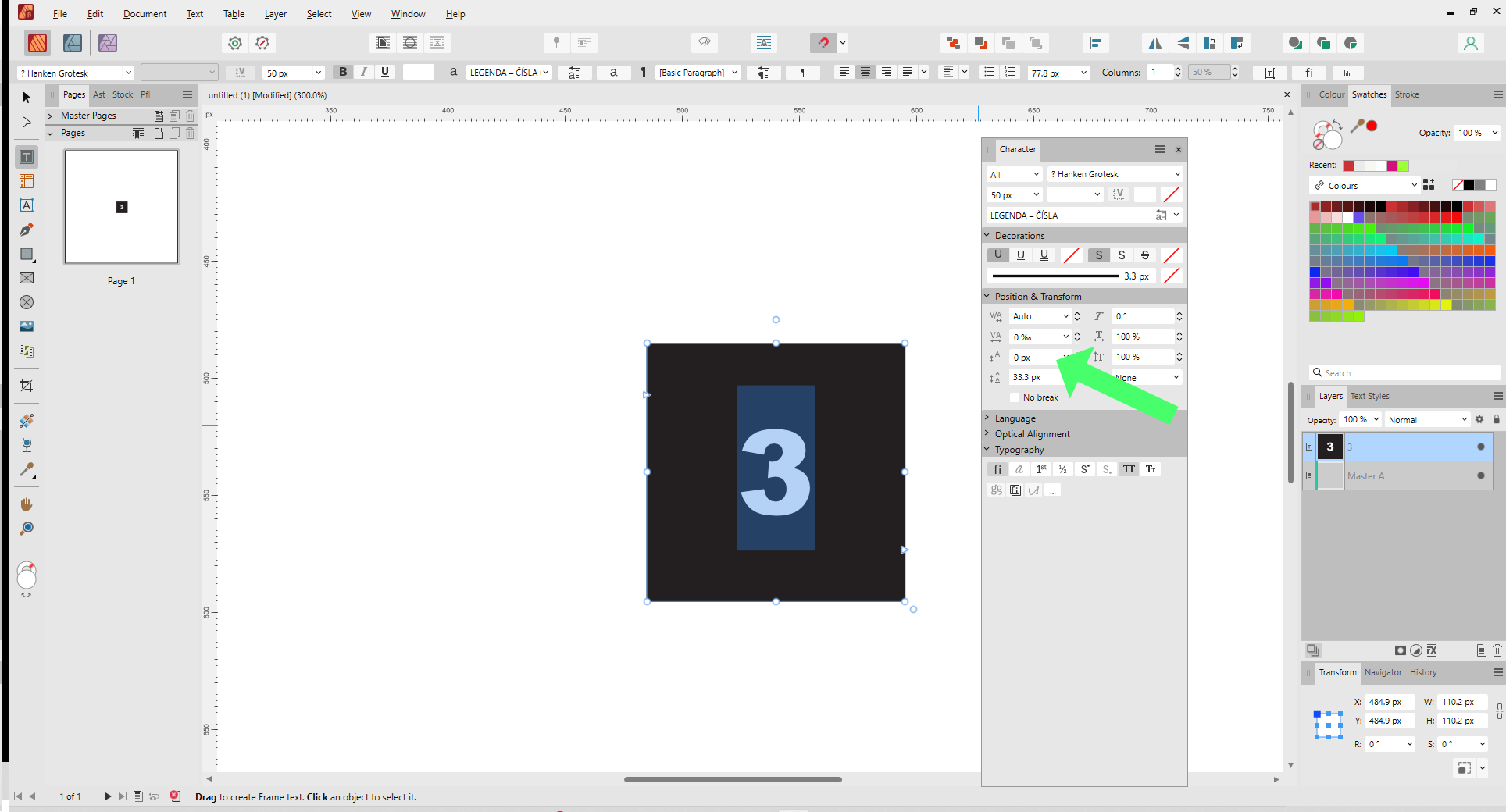Pick the red recent colour swatch

pos(1348,166)
